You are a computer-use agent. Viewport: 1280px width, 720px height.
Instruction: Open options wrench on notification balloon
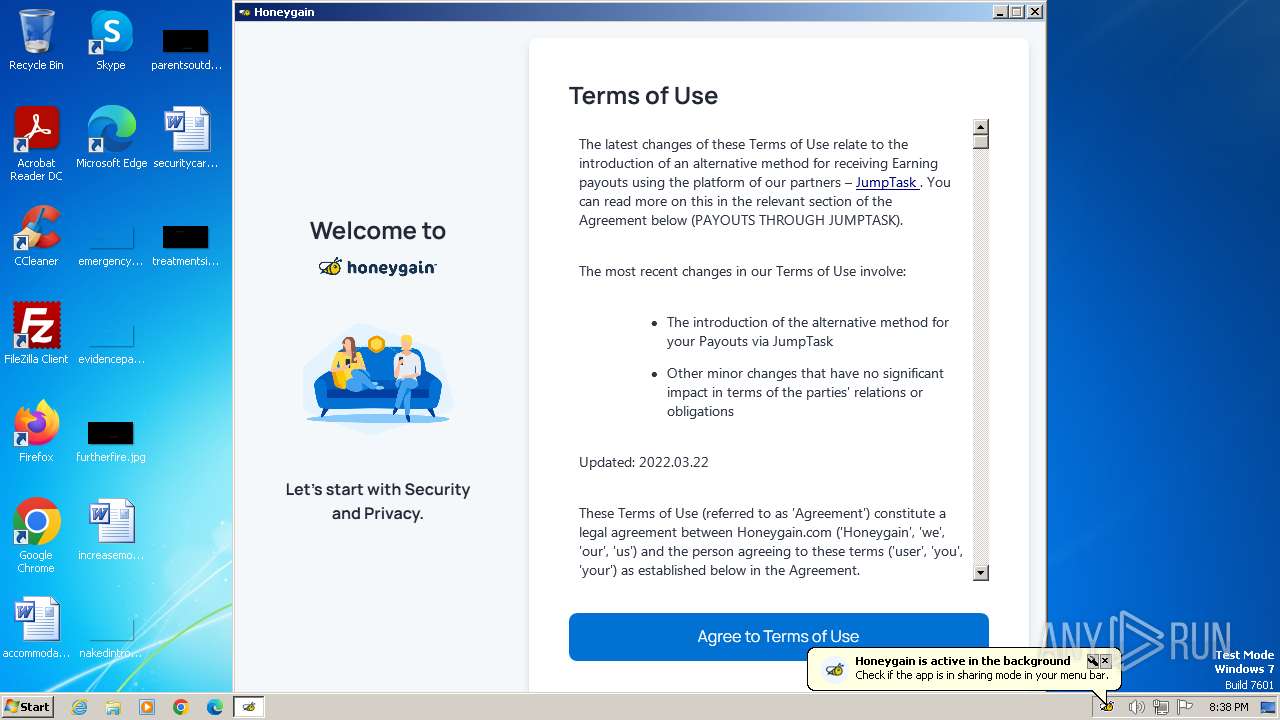click(x=1093, y=661)
